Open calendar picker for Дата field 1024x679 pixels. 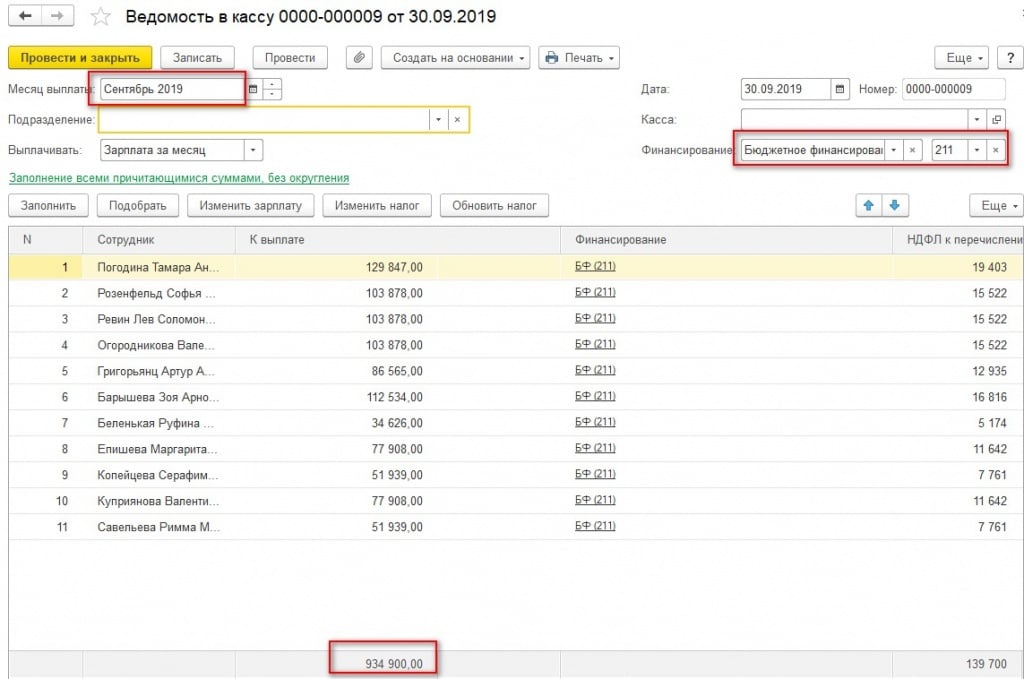840,89
